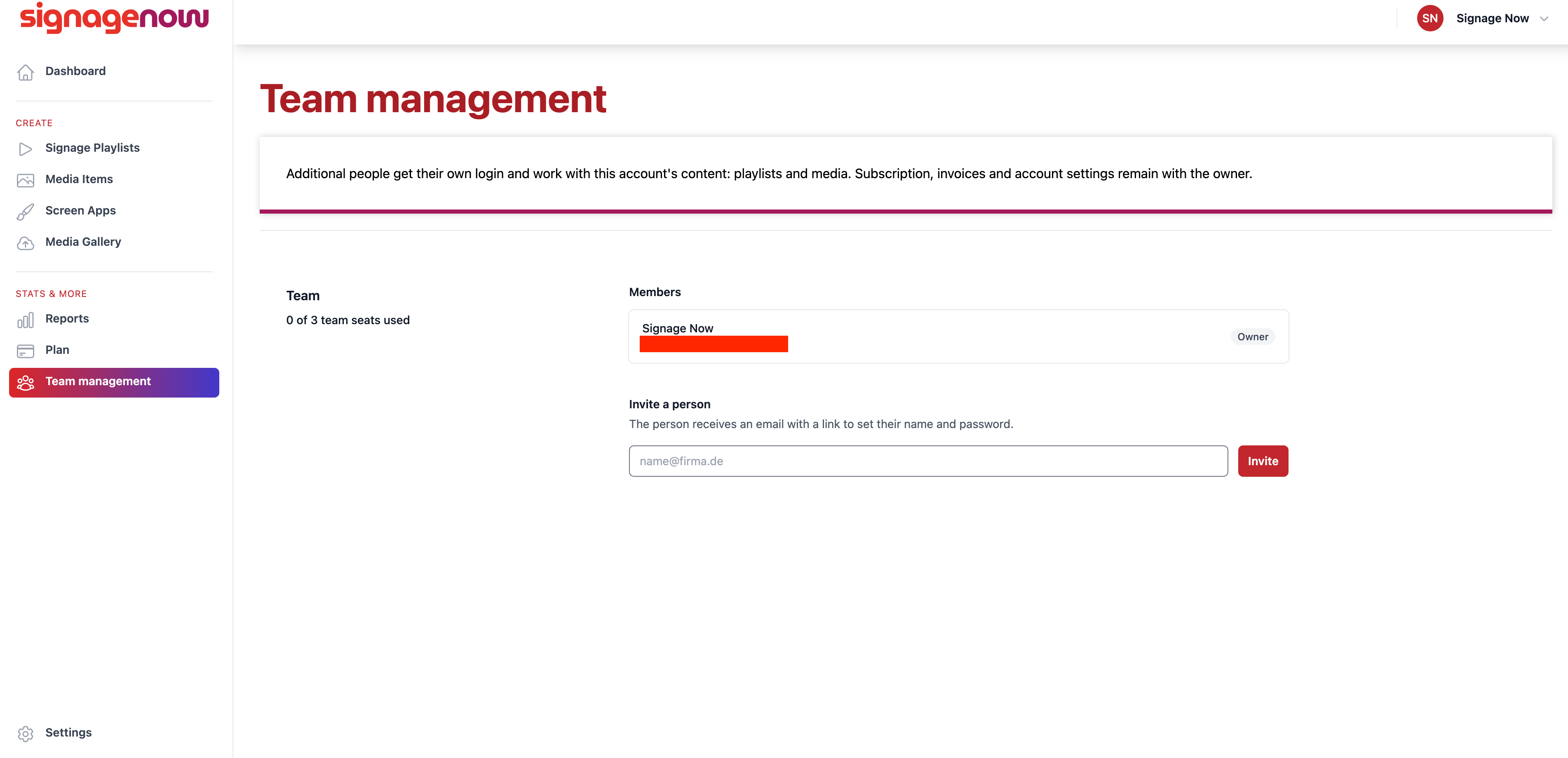Click the invitation email description text
The height and width of the screenshot is (758, 1568).
(x=821, y=424)
